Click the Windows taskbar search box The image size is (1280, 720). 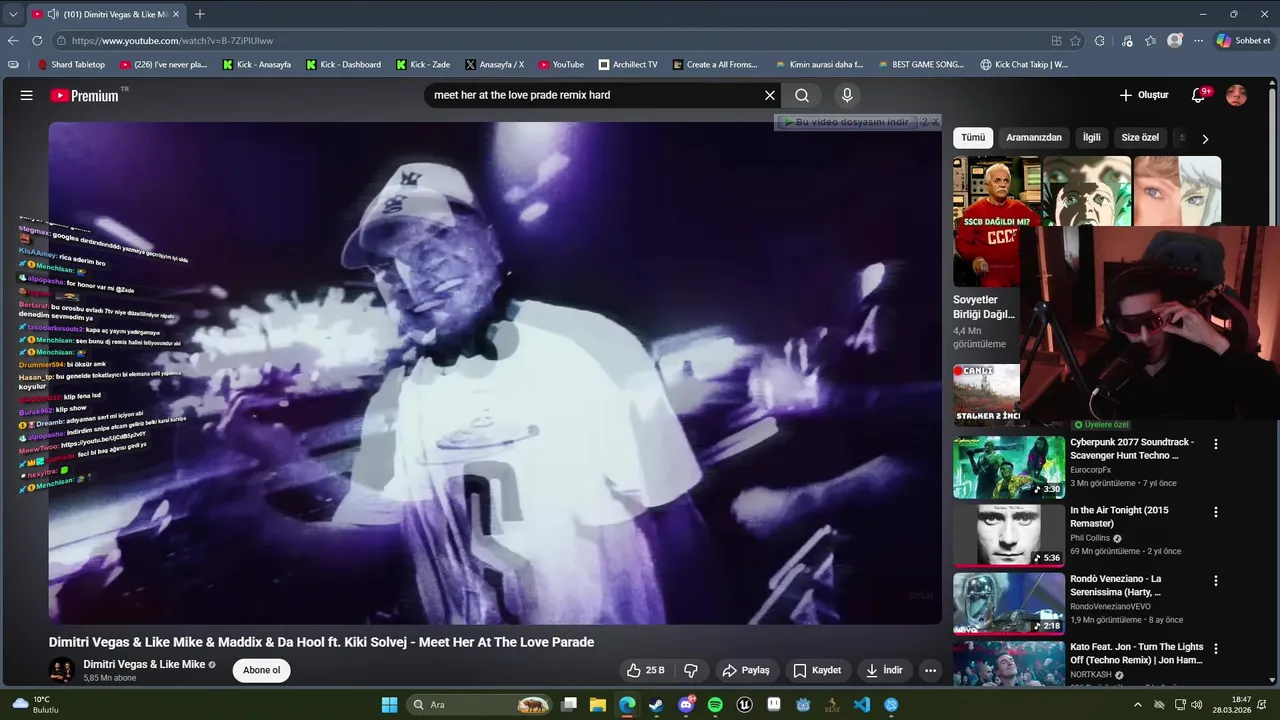click(x=481, y=705)
